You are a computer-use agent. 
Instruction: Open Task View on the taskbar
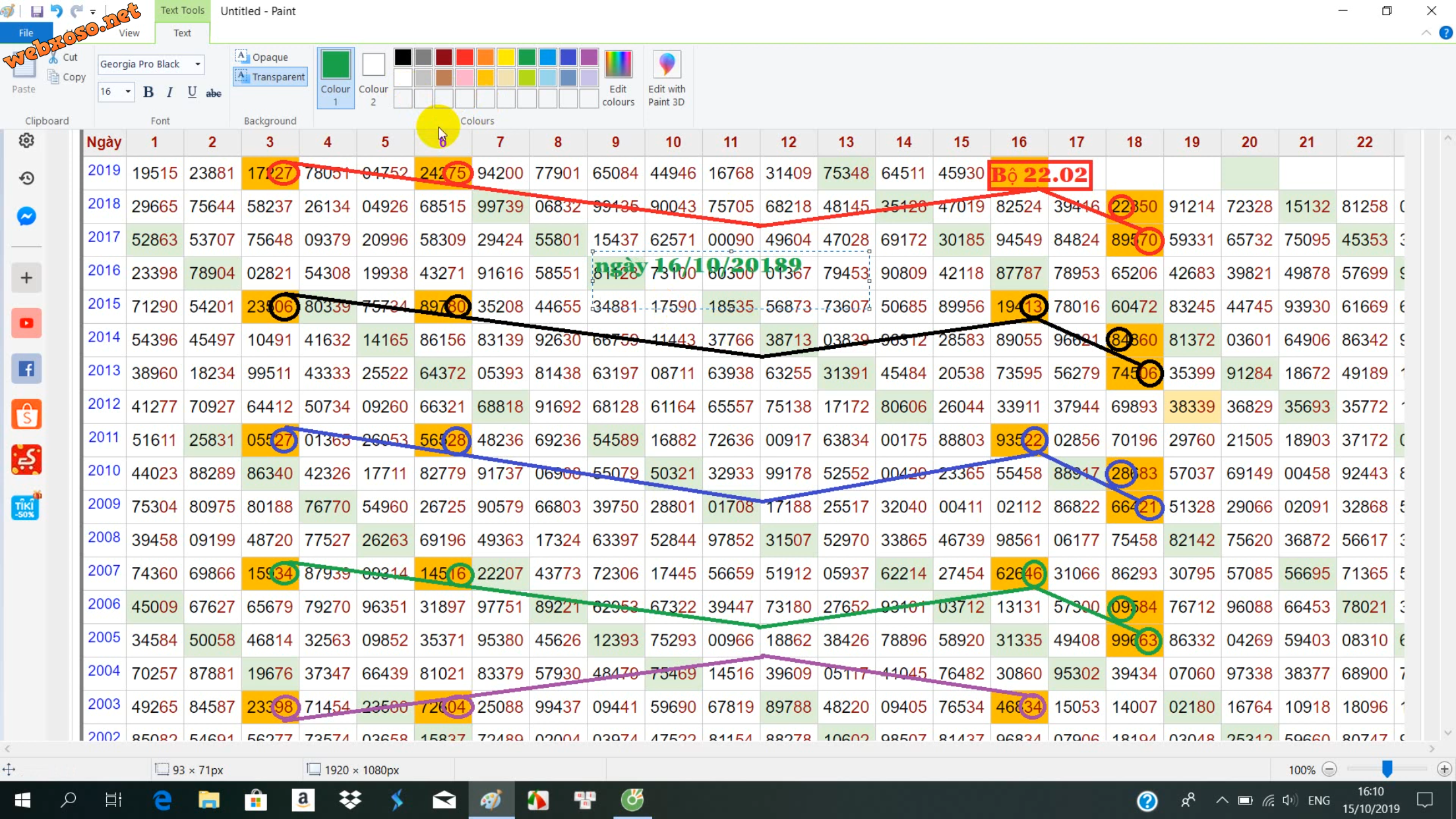click(113, 801)
